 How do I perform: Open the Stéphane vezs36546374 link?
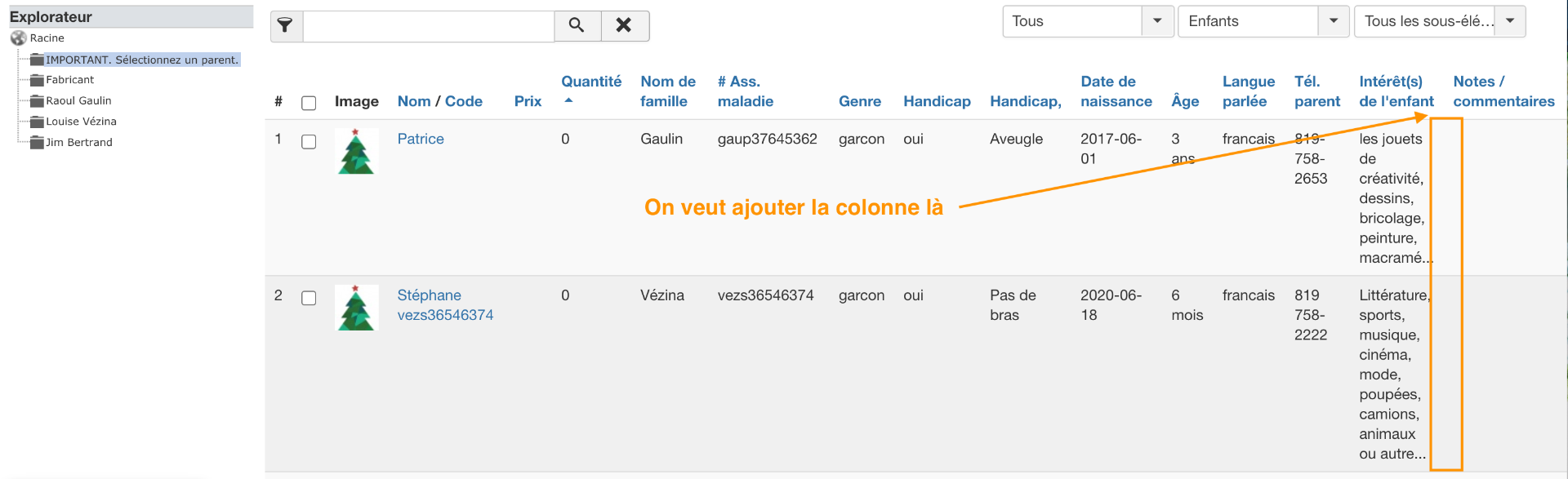click(x=445, y=305)
